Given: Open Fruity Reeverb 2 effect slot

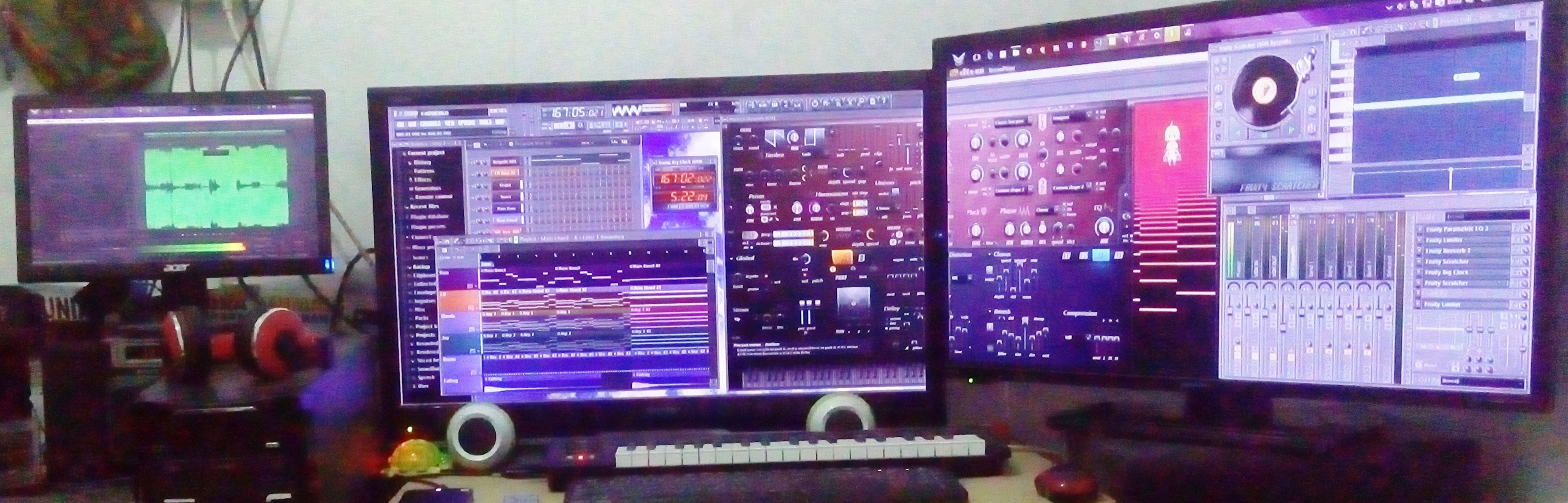Looking at the screenshot, I should 1466,251.
